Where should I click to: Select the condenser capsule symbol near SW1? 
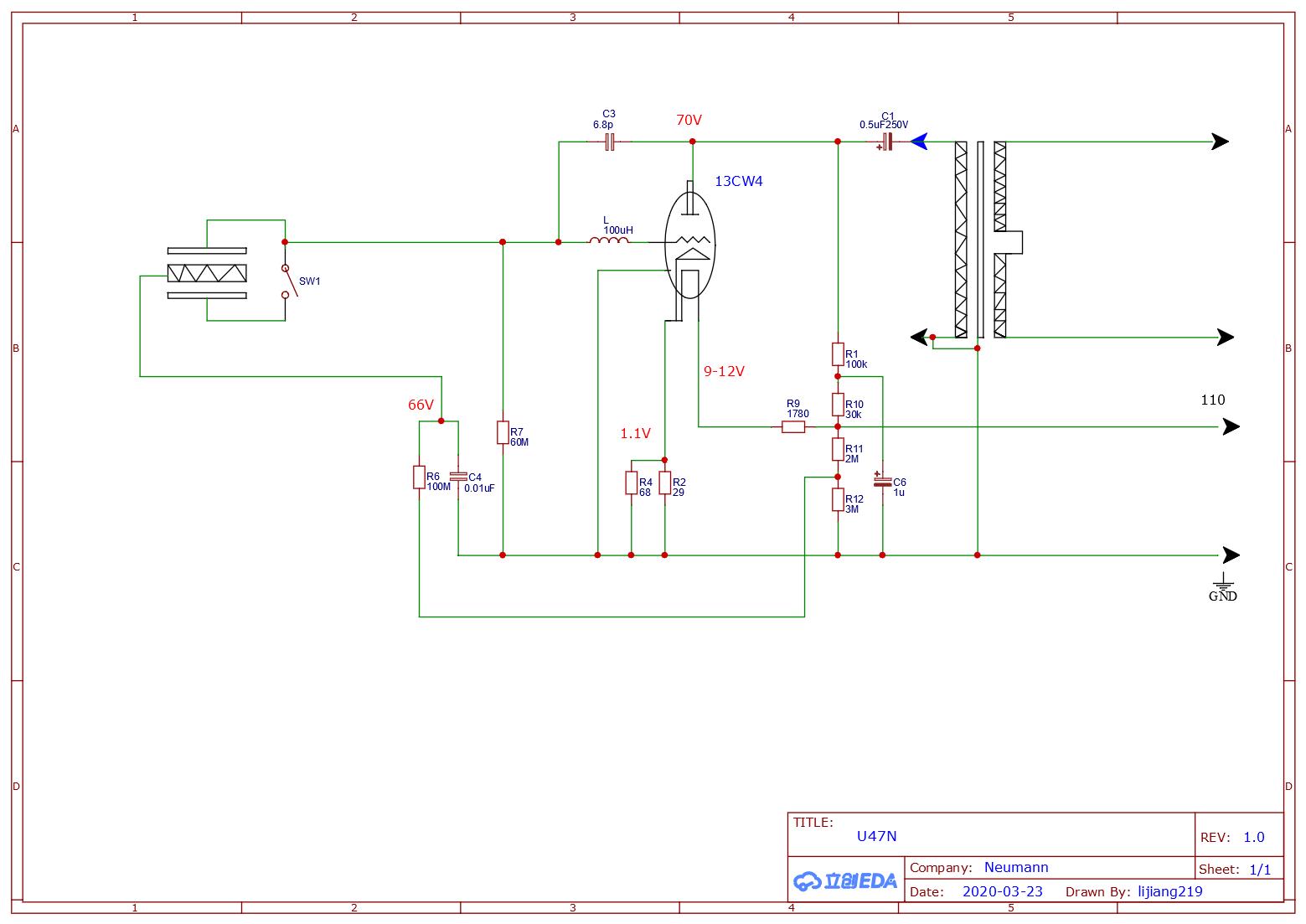(207, 273)
